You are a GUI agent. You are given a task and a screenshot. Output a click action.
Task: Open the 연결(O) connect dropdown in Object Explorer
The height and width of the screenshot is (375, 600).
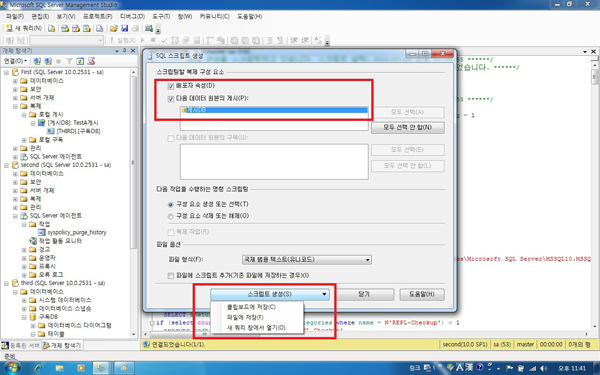pyautogui.click(x=15, y=61)
